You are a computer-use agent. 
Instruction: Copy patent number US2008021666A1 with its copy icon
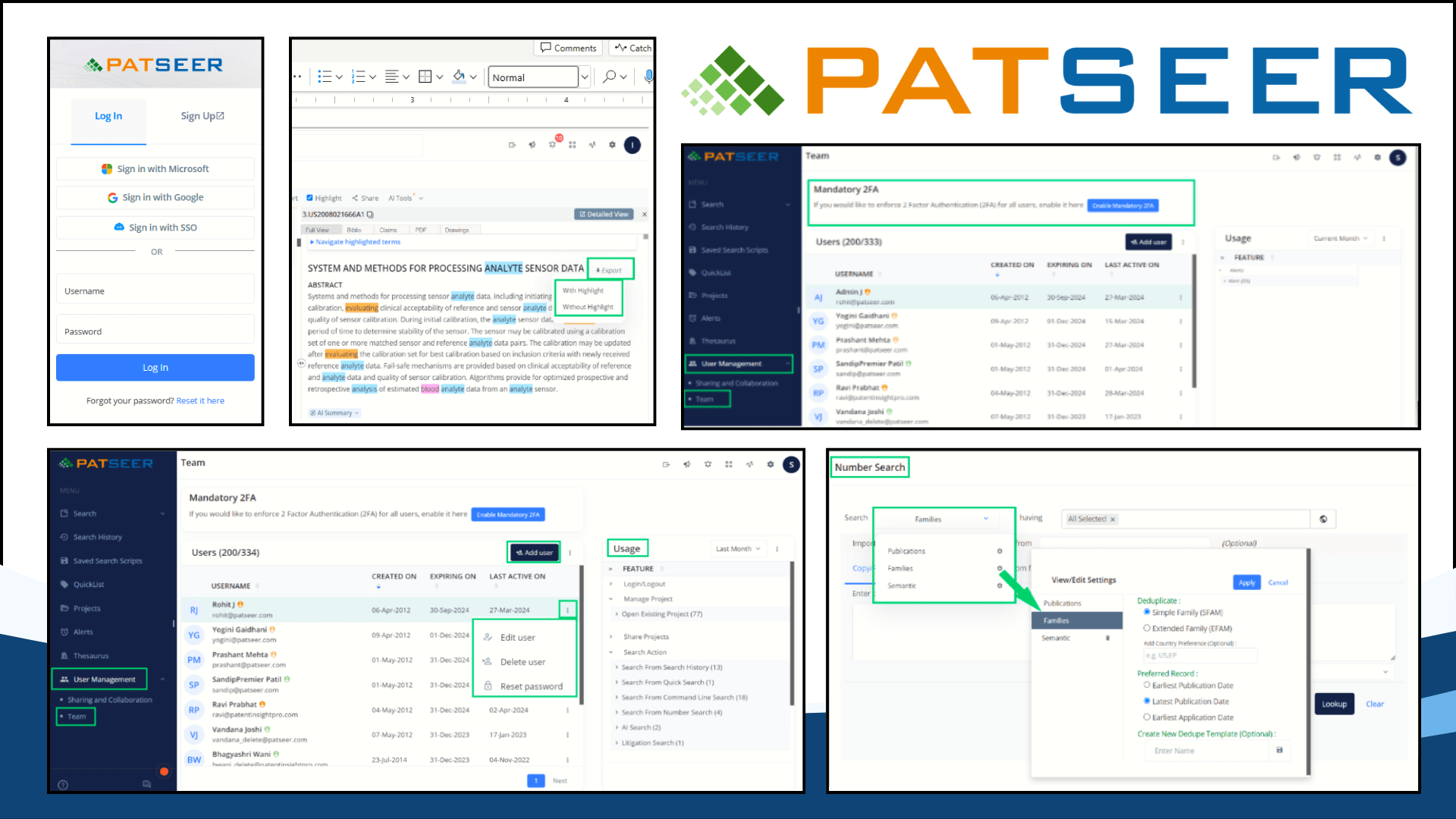(370, 215)
